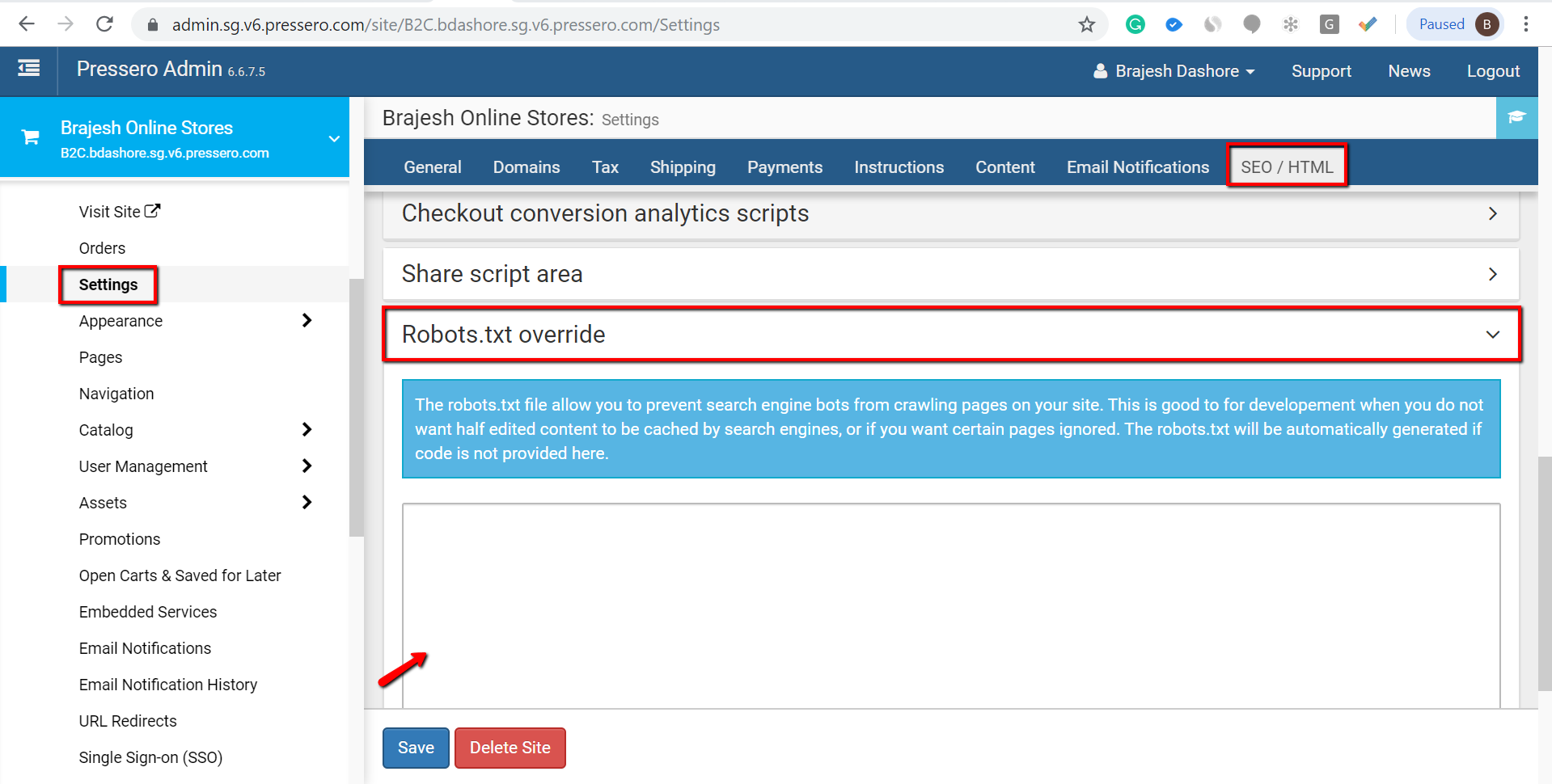Viewport: 1552px width, 784px height.
Task: Open Single Sign-on (SSO) settings
Action: (x=150, y=757)
